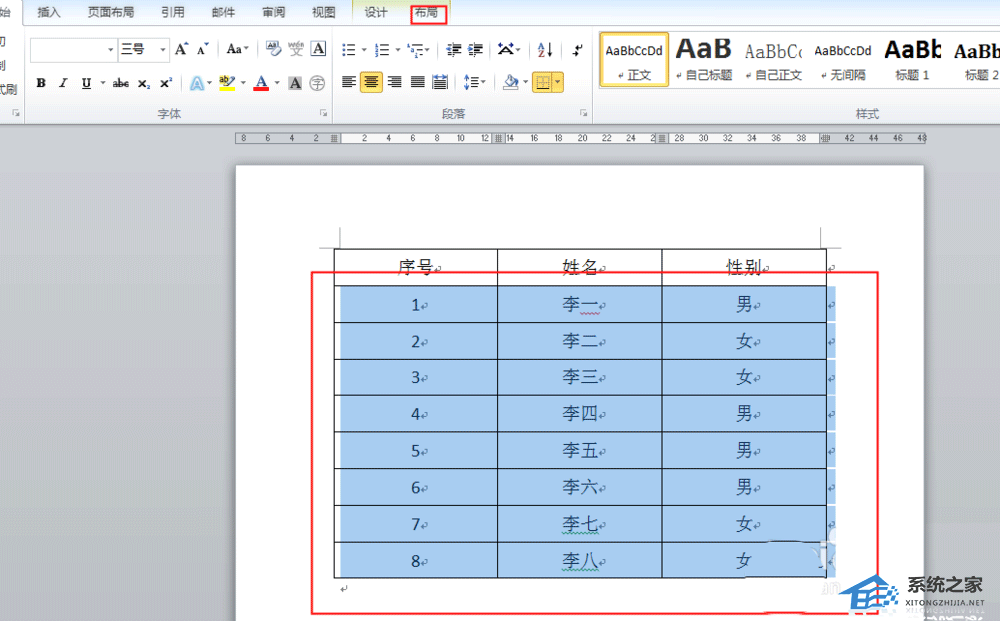This screenshot has height=621, width=1000.
Task: Click the subscript icon
Action: click(x=144, y=83)
